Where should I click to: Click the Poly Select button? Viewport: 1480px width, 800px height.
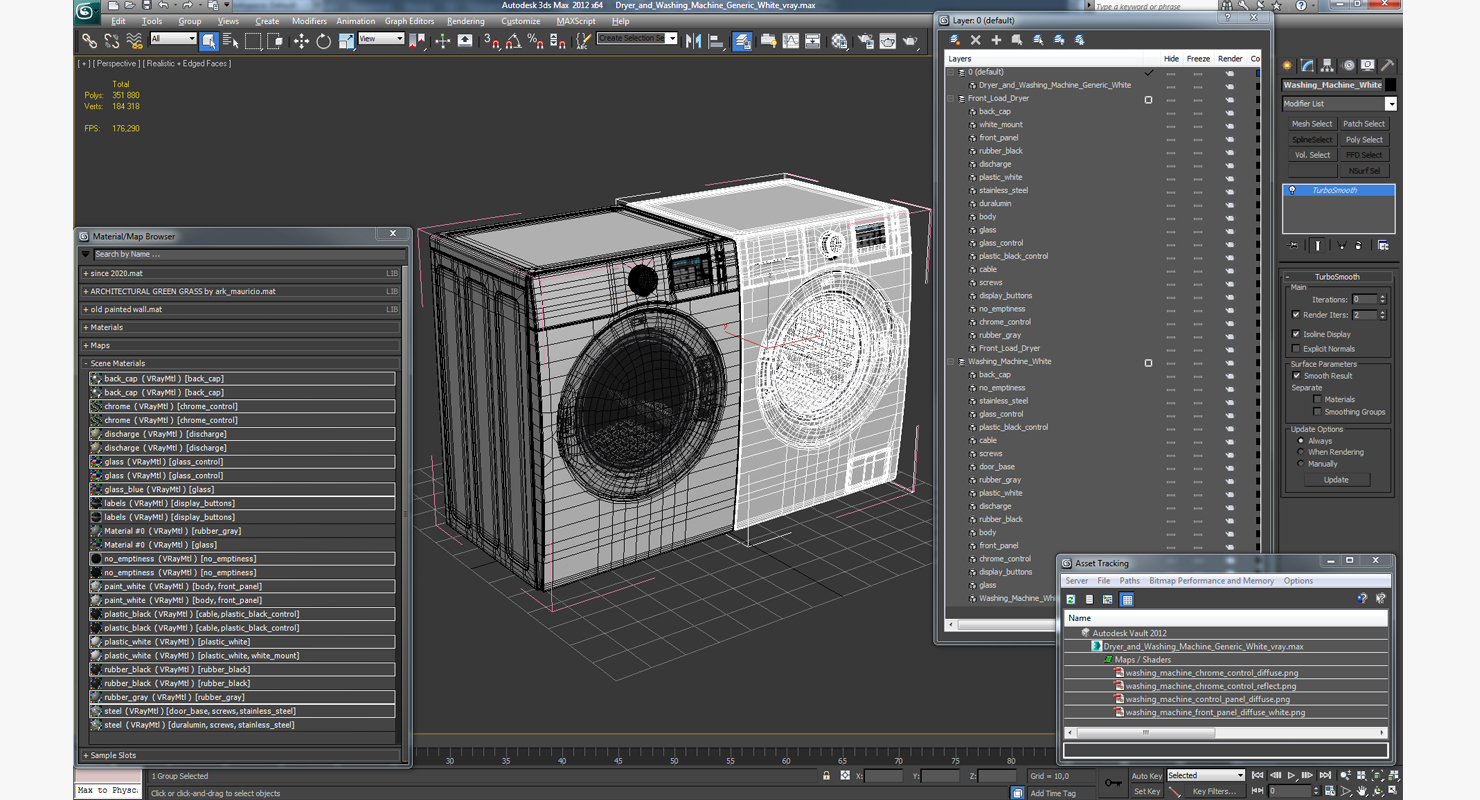tap(1364, 140)
